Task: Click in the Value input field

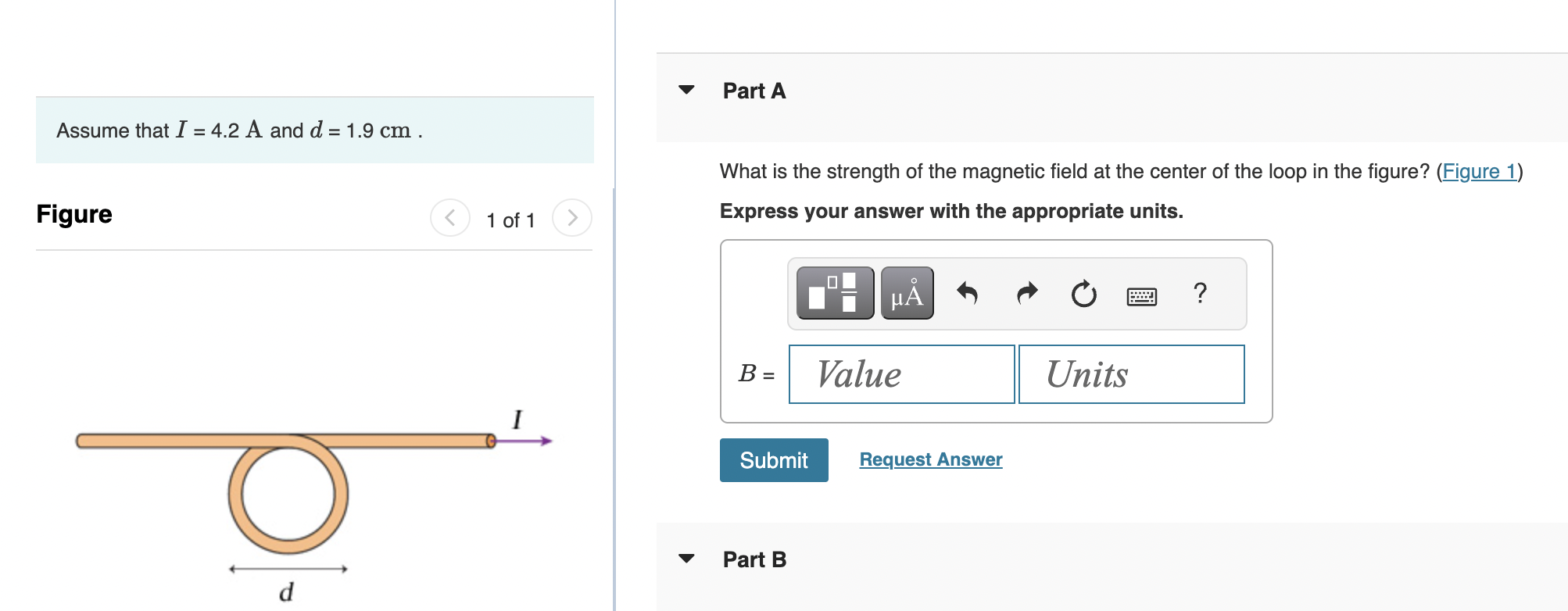Action: coord(900,374)
